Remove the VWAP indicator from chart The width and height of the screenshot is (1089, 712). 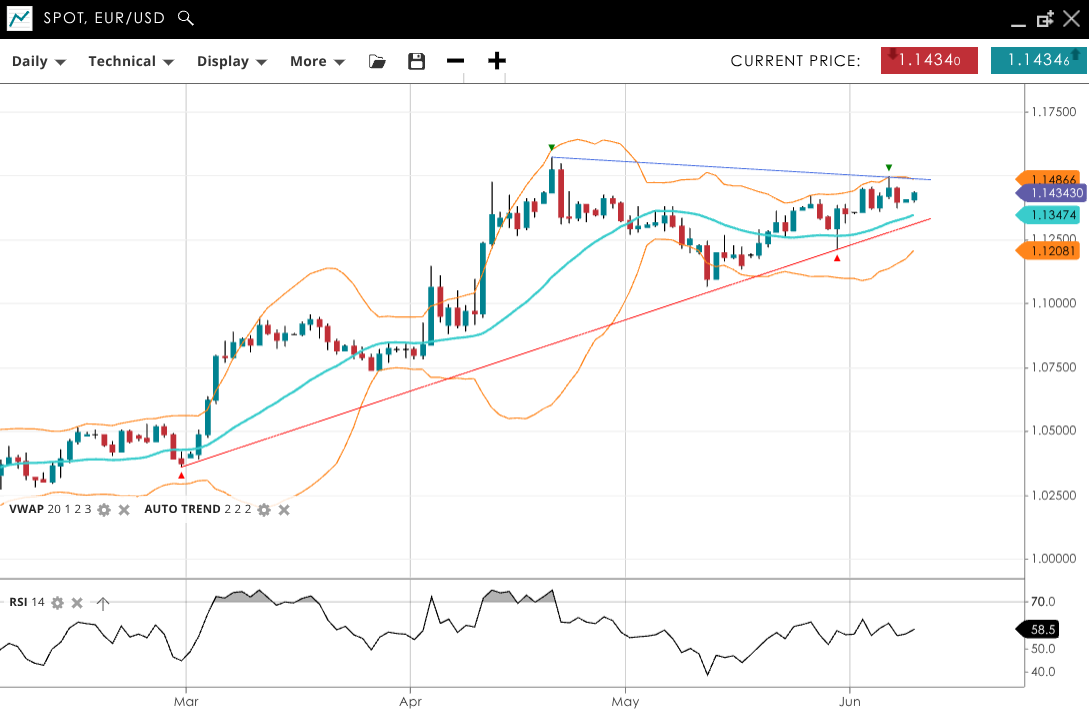pos(124,510)
